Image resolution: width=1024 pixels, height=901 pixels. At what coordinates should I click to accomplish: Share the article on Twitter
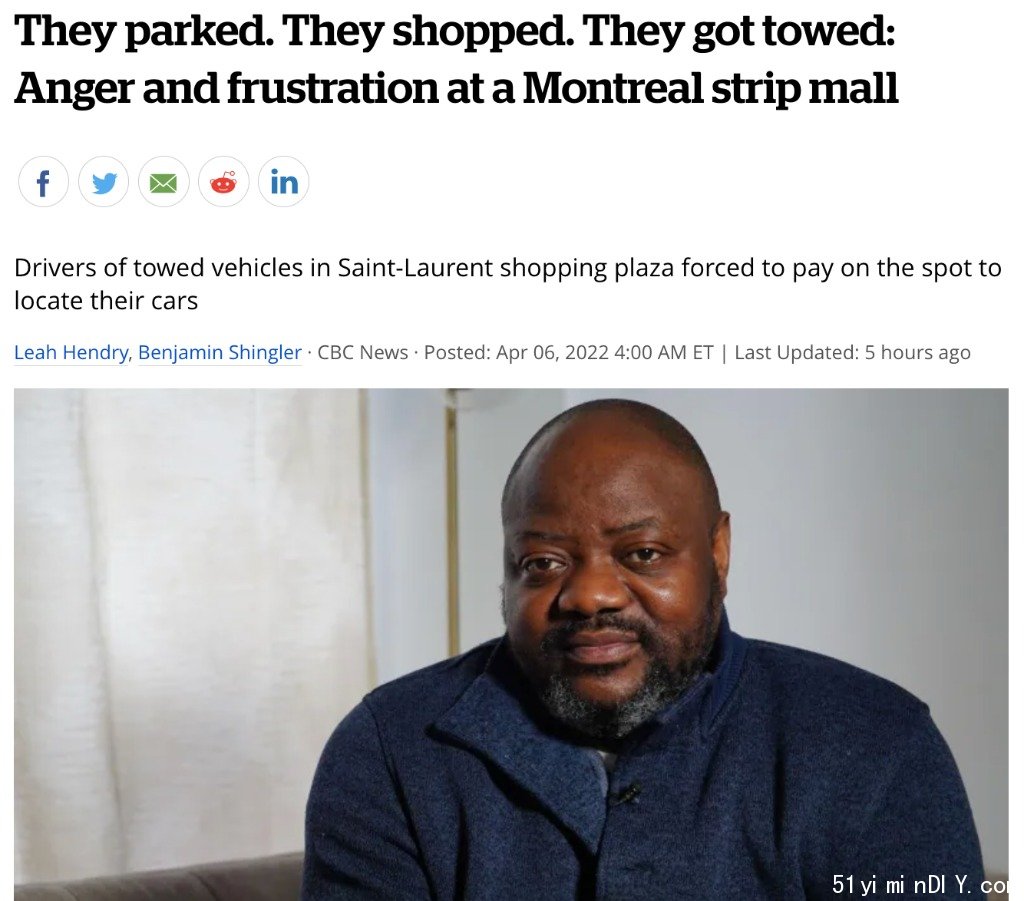[x=103, y=182]
